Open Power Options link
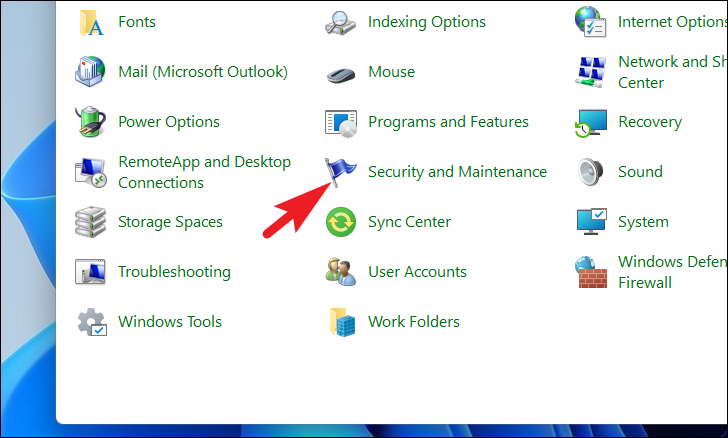The width and height of the screenshot is (728, 438). coord(169,122)
